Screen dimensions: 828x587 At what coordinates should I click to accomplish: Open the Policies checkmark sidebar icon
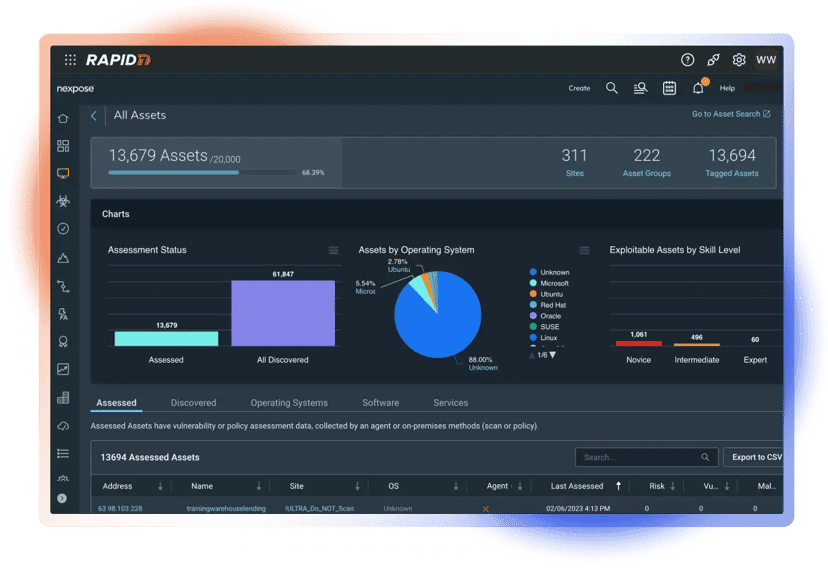point(63,229)
